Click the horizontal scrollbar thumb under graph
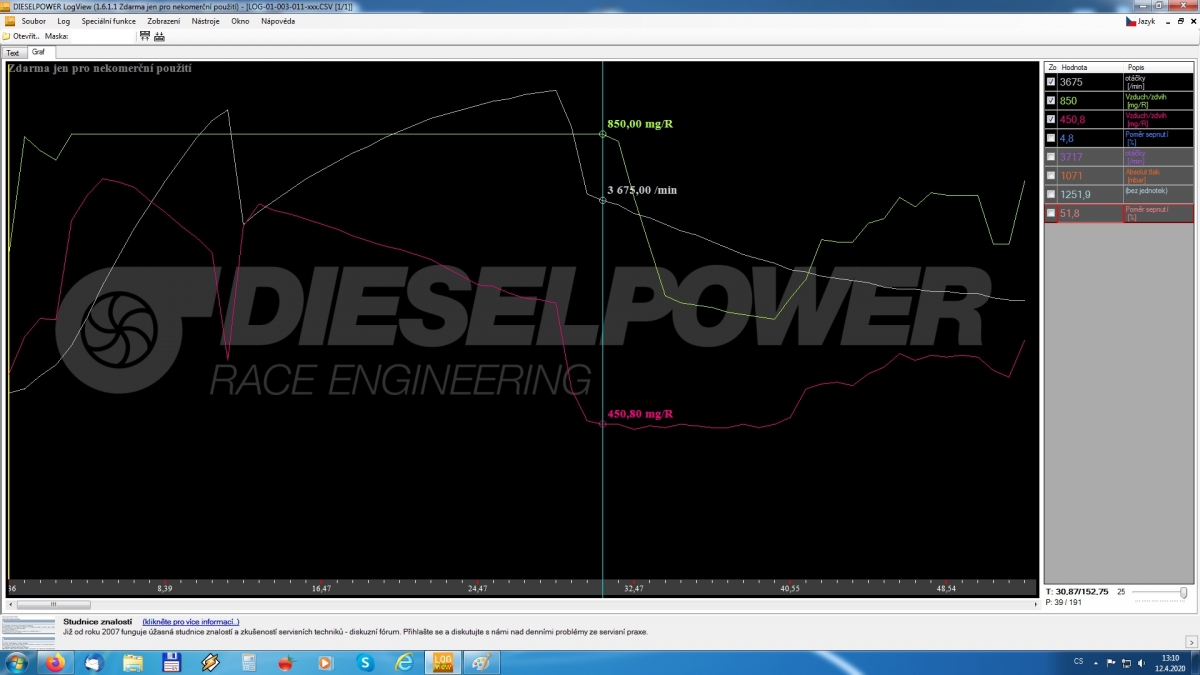 pos(54,604)
